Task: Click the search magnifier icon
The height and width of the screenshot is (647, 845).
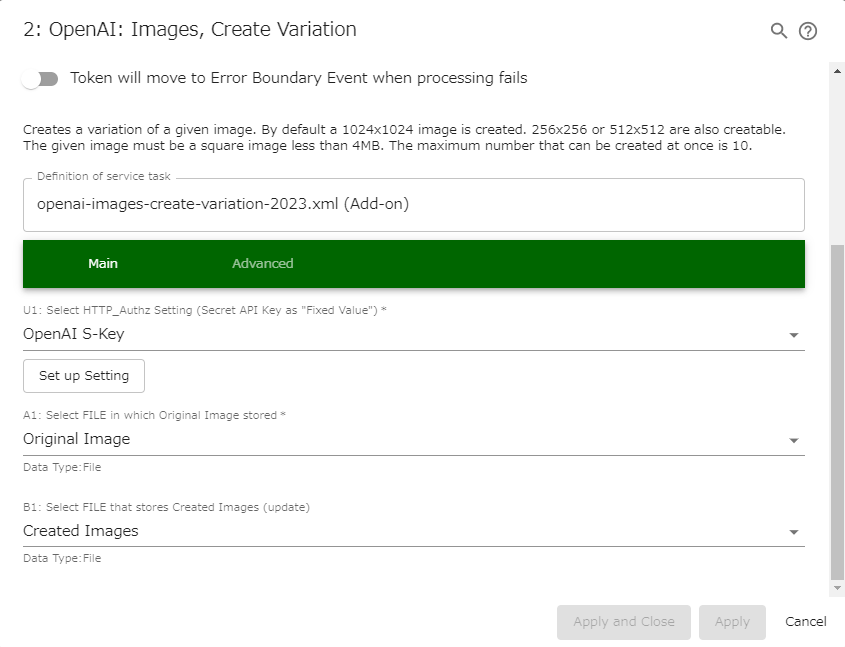Action: pos(778,30)
